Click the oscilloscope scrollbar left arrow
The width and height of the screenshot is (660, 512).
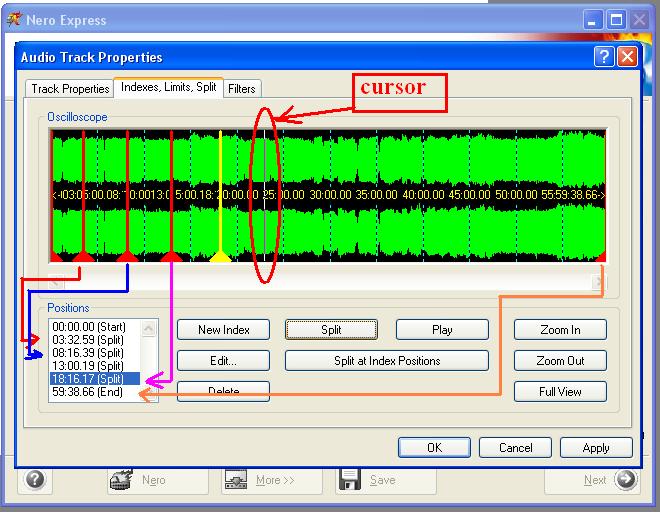tap(56, 281)
